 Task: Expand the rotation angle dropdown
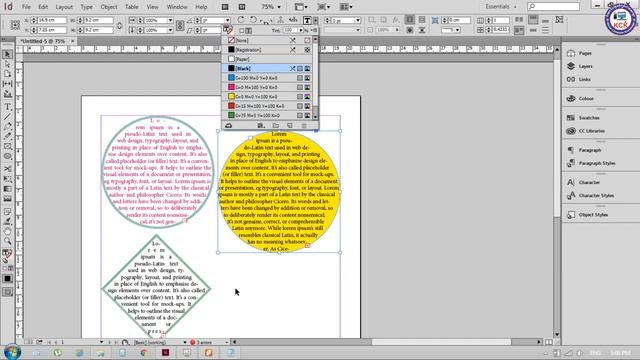(x=227, y=20)
